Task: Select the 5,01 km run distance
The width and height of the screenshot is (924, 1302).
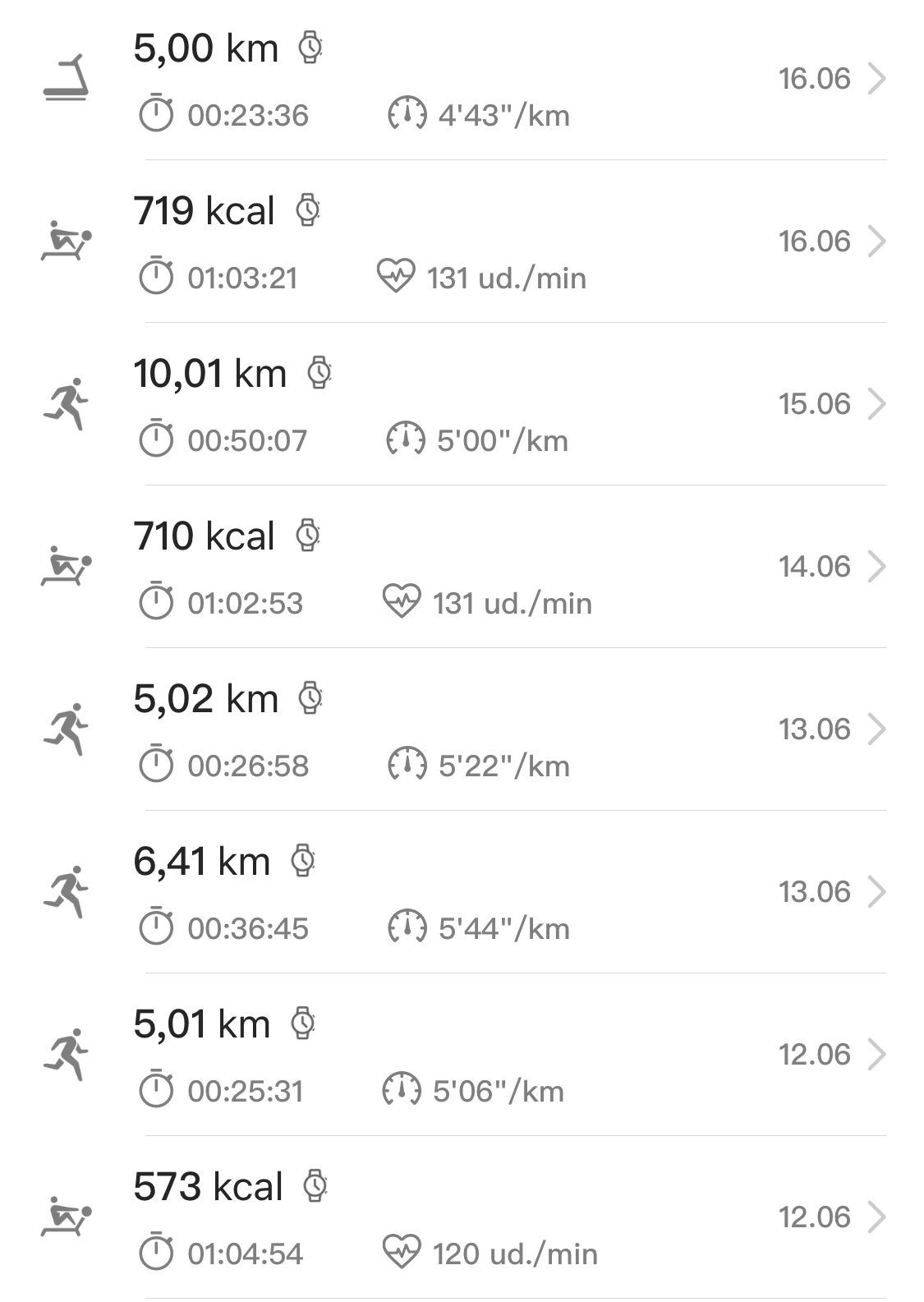Action: pyautogui.click(x=201, y=1024)
